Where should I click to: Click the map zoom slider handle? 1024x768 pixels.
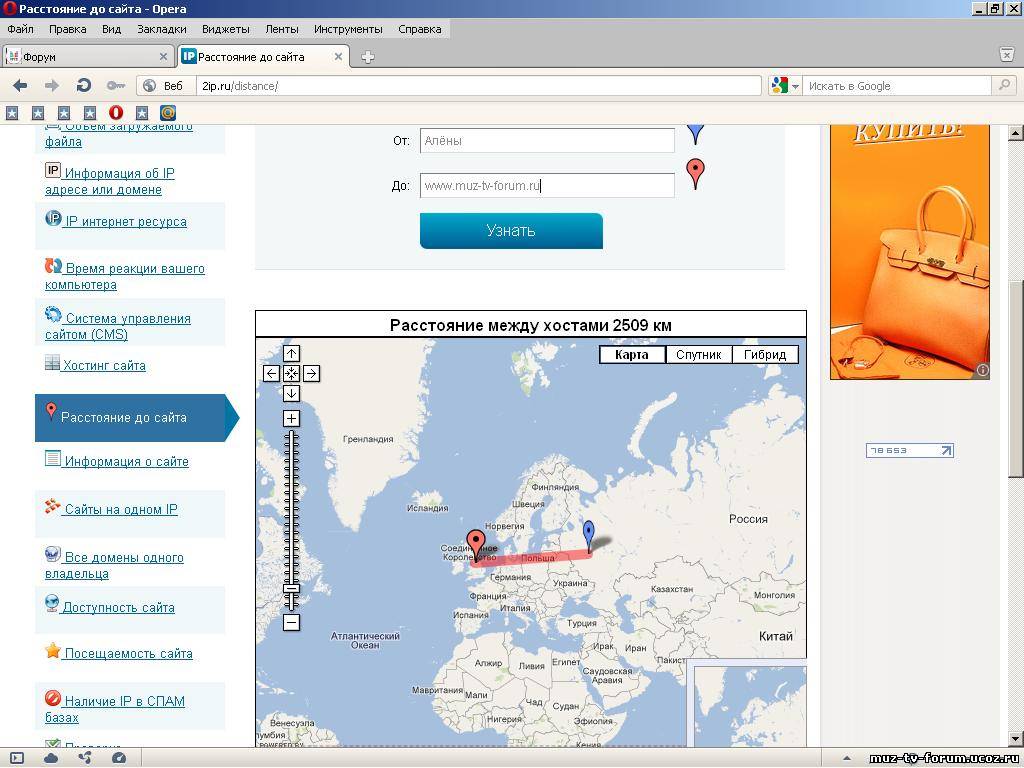pos(291,588)
